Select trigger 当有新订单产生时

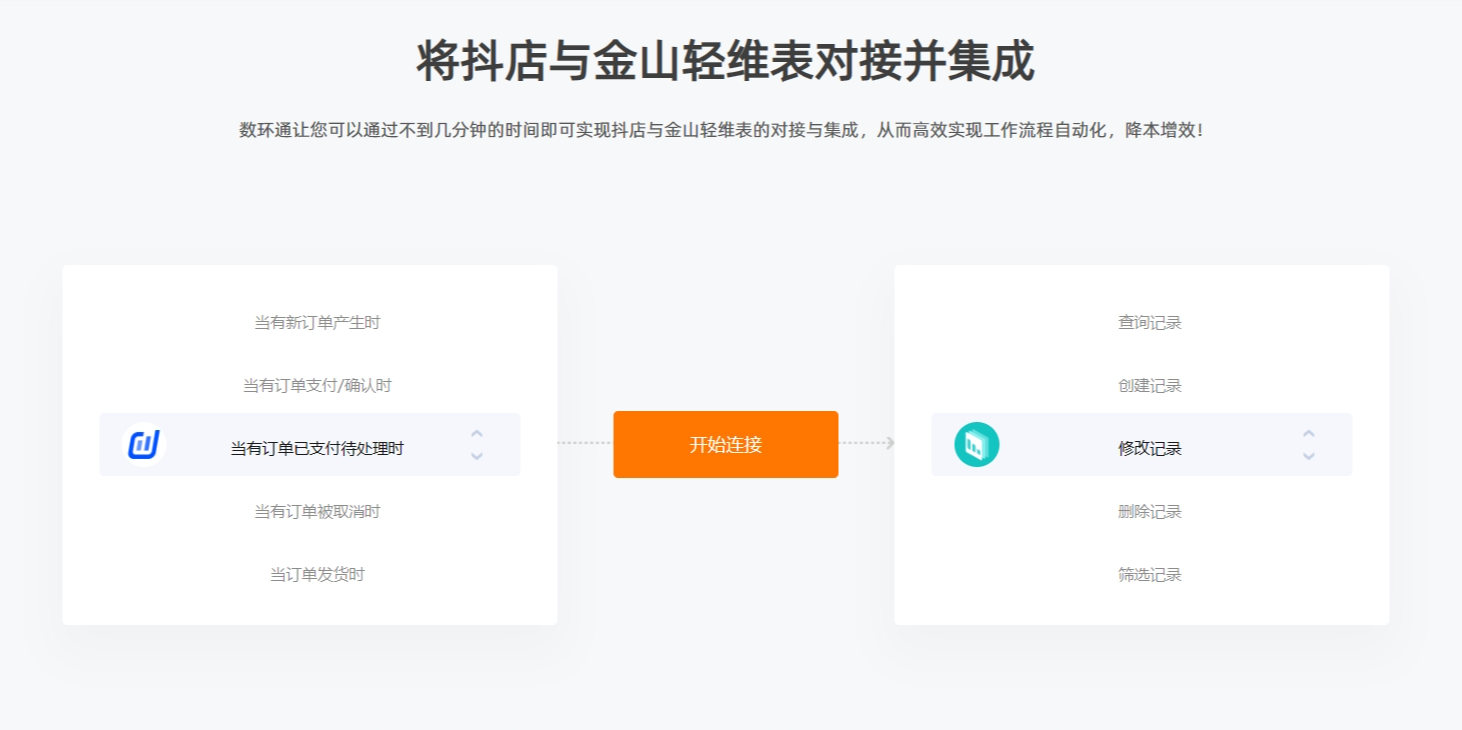tap(317, 323)
